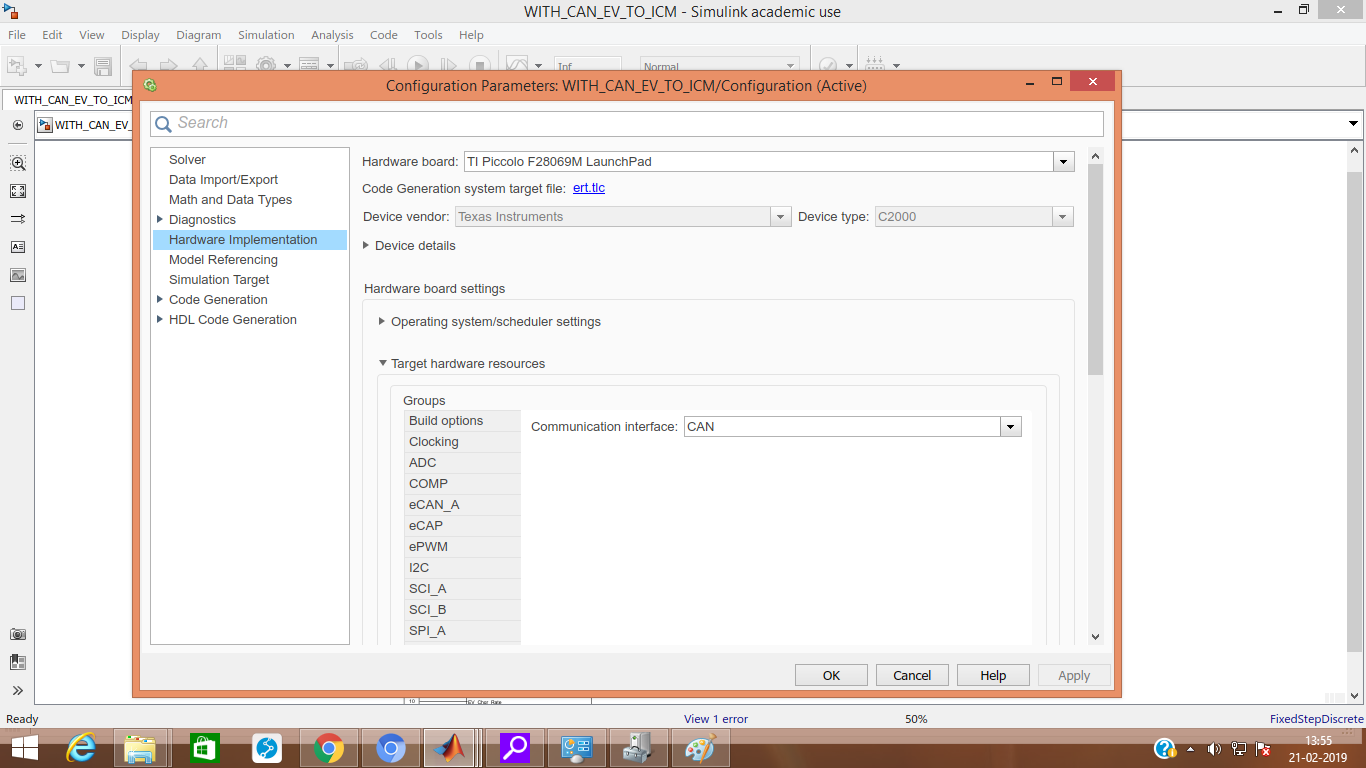Click the 'View 1 error' status link
The width and height of the screenshot is (1366, 768).
[x=716, y=719]
